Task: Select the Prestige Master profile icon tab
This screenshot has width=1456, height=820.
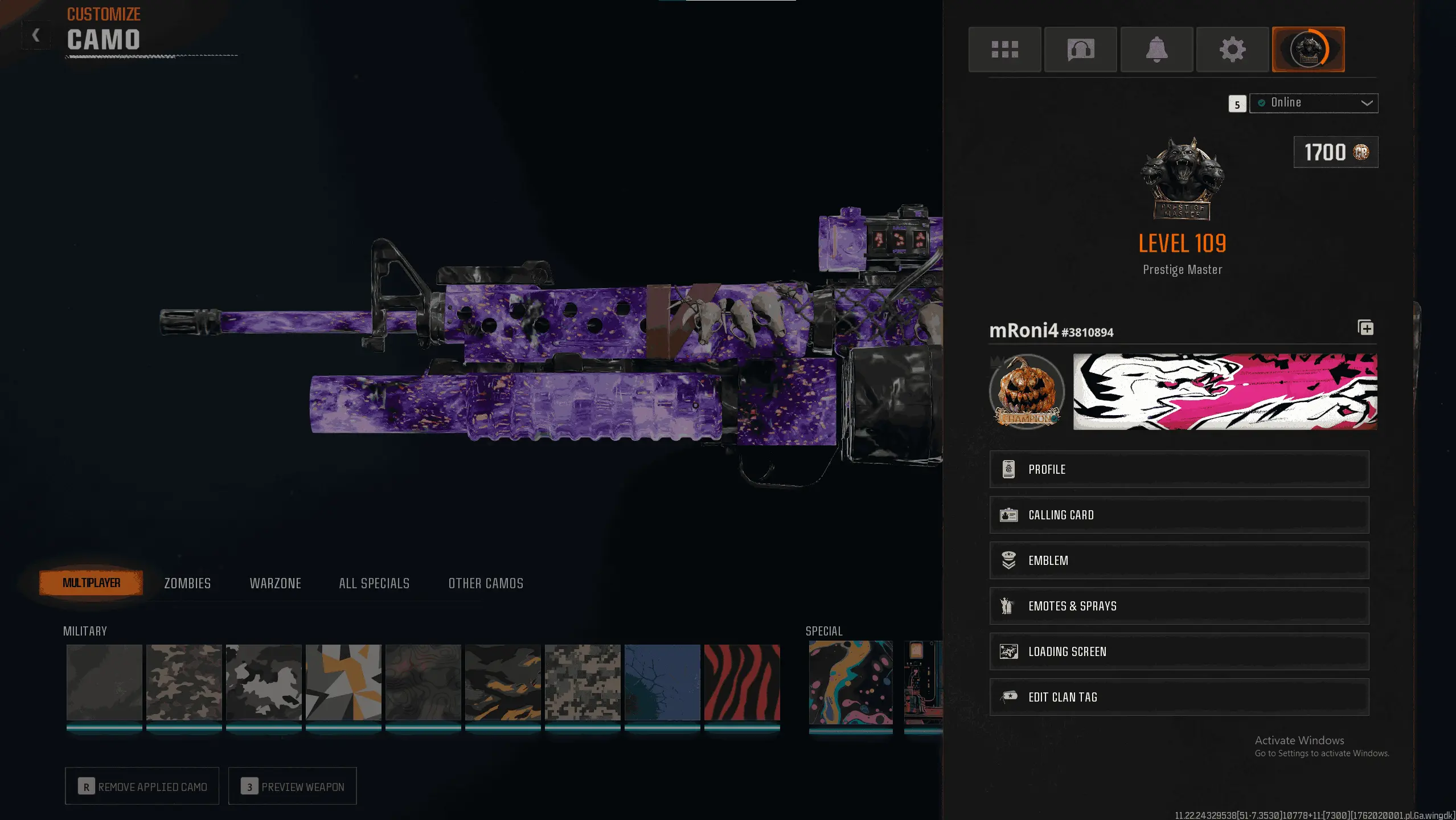Action: tap(1308, 49)
